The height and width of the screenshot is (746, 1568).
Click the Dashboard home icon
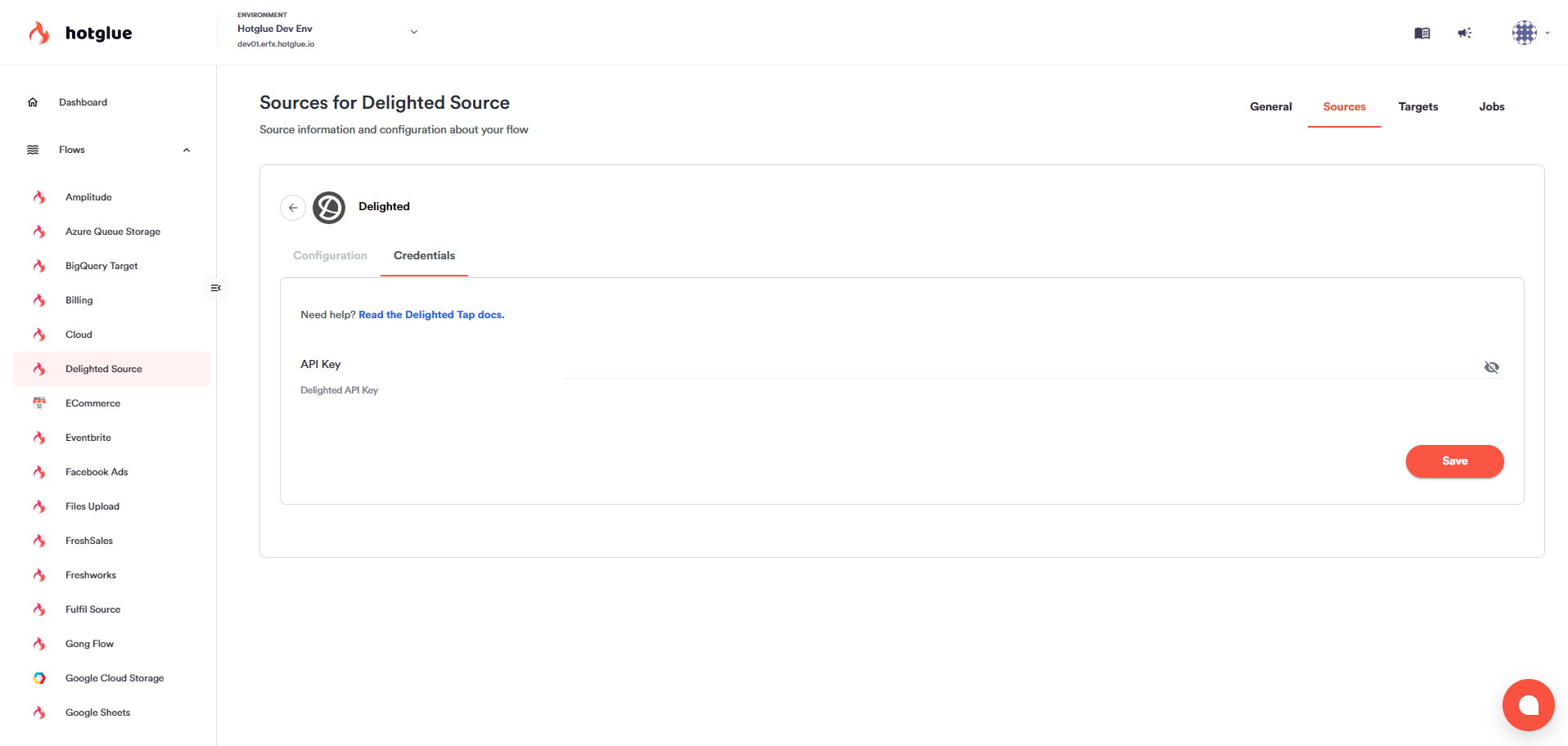[x=33, y=102]
